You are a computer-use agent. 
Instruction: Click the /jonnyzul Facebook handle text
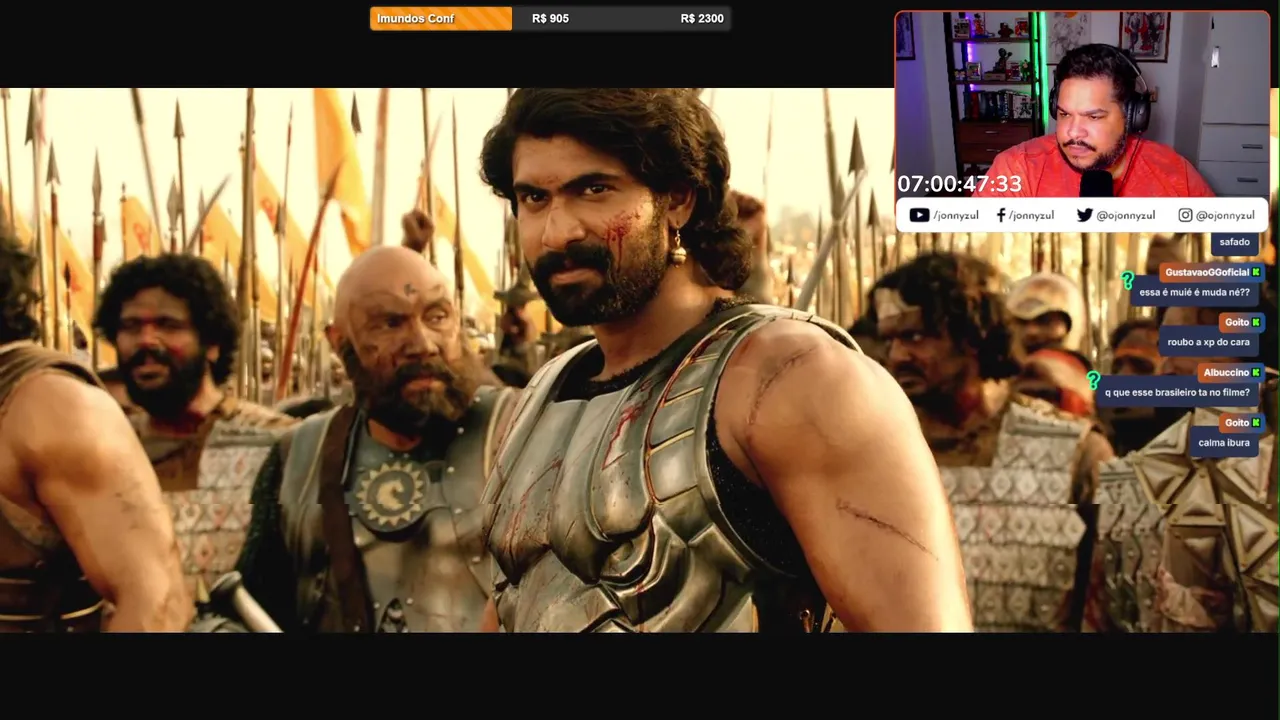pyautogui.click(x=1031, y=215)
